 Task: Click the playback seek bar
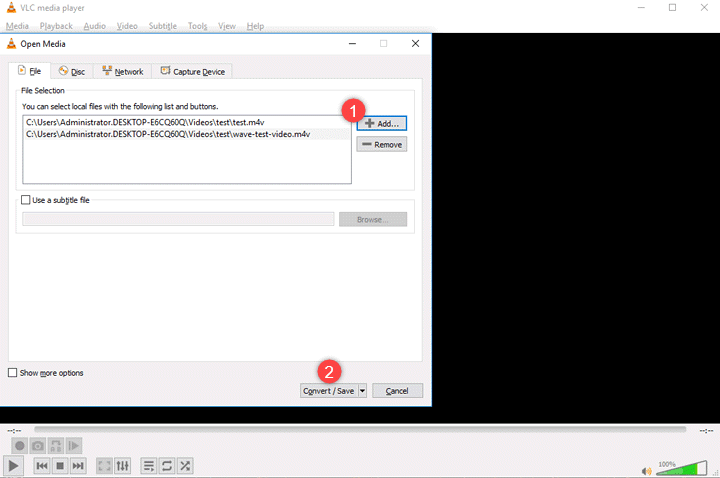(x=360, y=430)
